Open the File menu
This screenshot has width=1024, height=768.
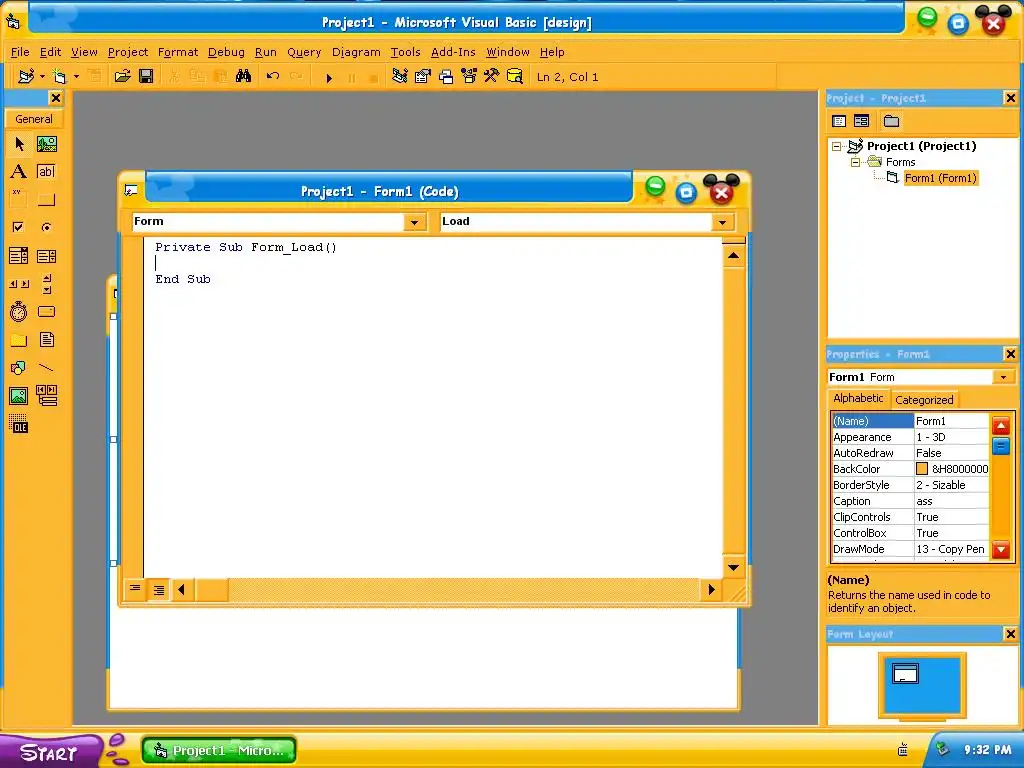(20, 52)
